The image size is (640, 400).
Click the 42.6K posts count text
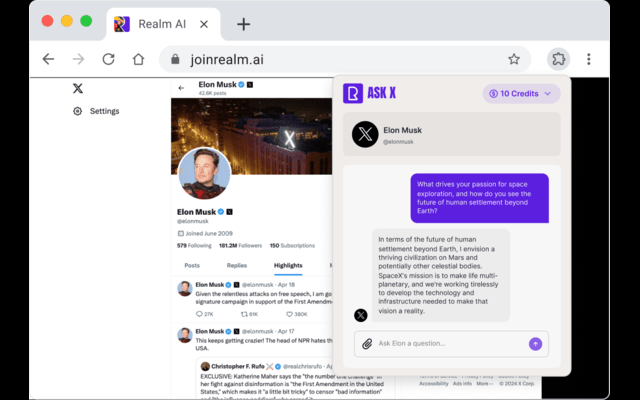click(212, 93)
